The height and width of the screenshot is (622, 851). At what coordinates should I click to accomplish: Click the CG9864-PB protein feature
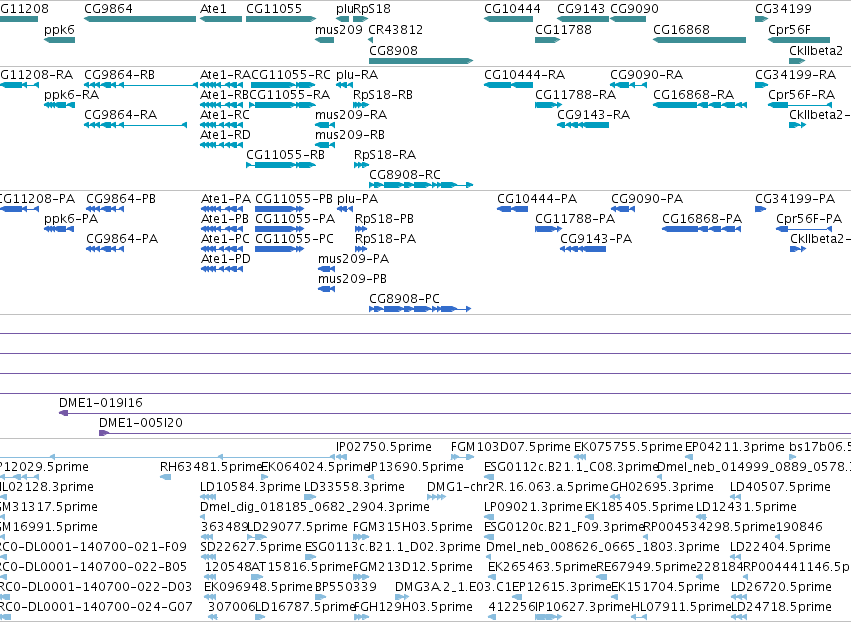point(105,209)
